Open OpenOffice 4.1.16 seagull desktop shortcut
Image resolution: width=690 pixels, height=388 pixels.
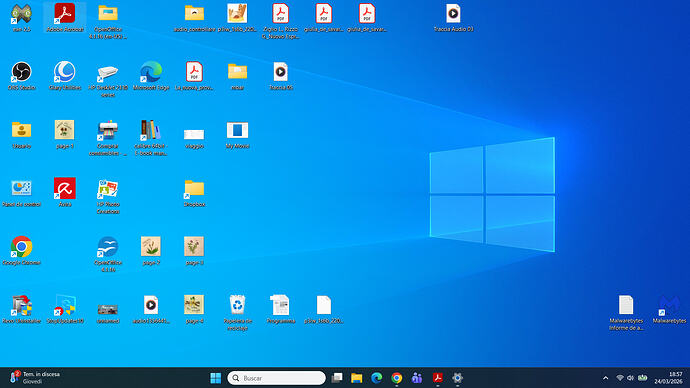108,254
